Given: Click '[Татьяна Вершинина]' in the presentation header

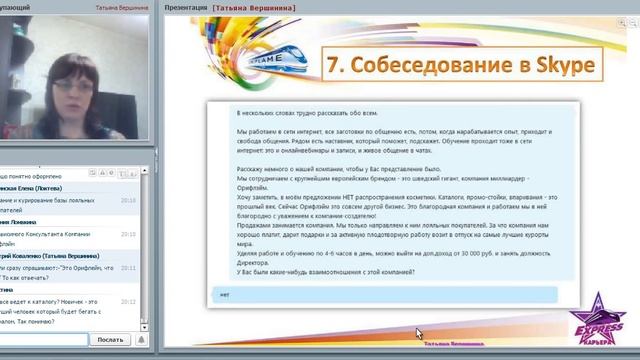Looking at the screenshot, I should tap(254, 8).
